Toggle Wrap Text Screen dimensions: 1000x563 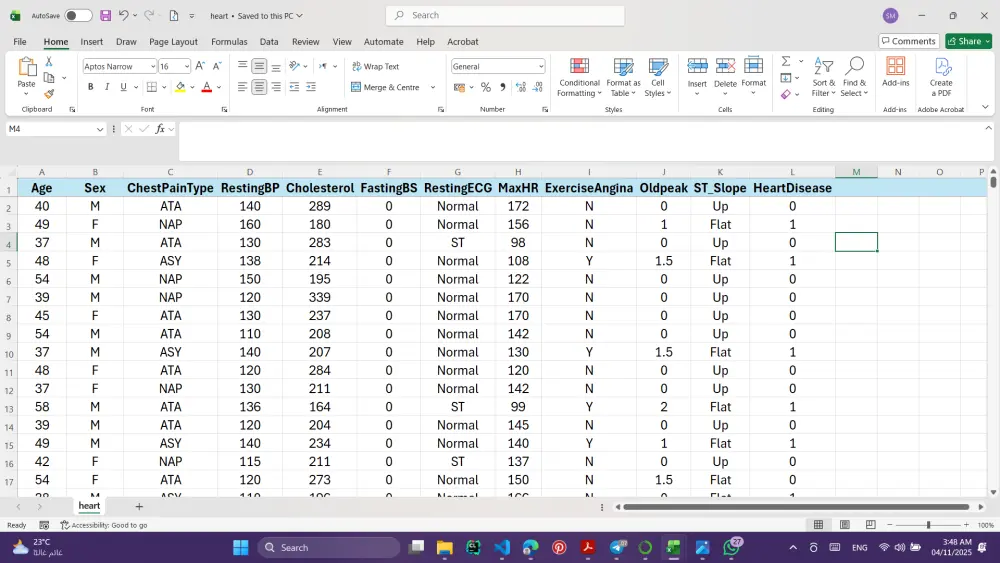pyautogui.click(x=376, y=66)
